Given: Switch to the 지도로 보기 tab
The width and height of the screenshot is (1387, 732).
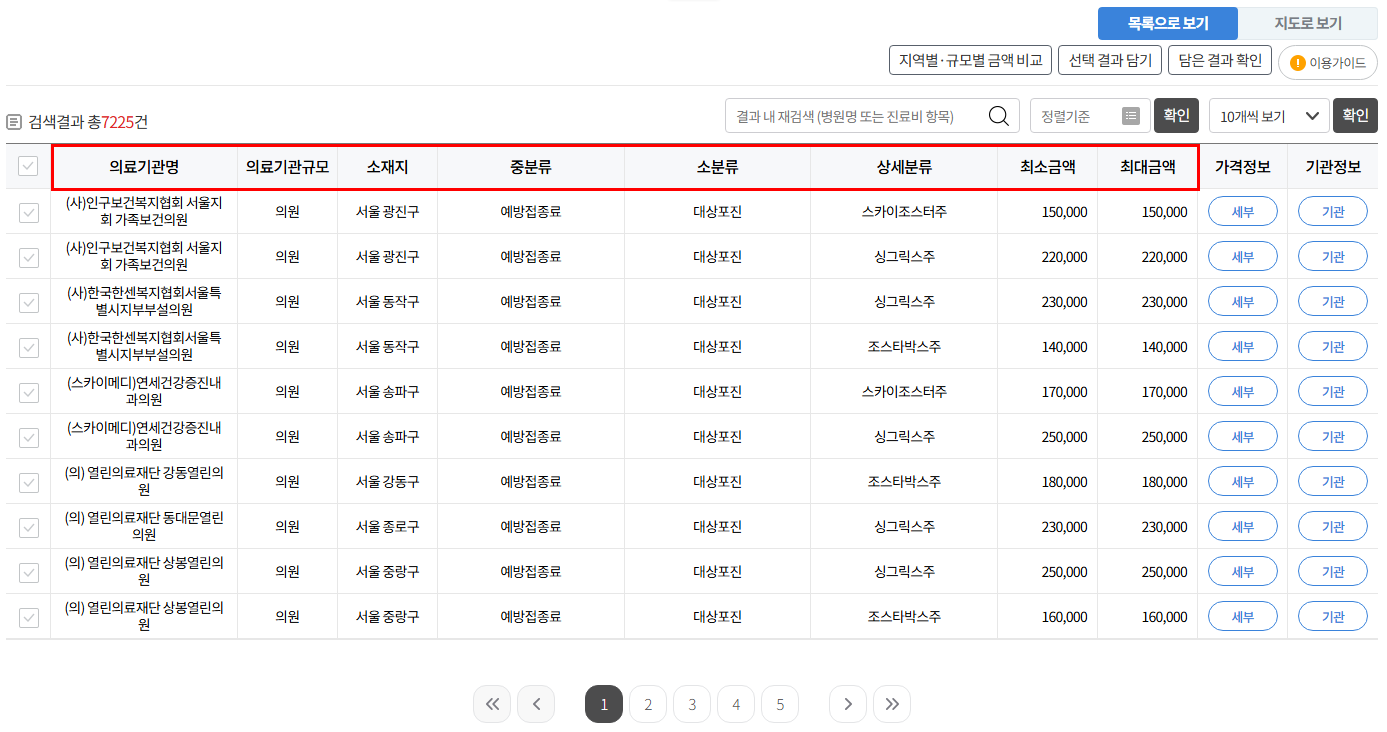Looking at the screenshot, I should click(1308, 23).
